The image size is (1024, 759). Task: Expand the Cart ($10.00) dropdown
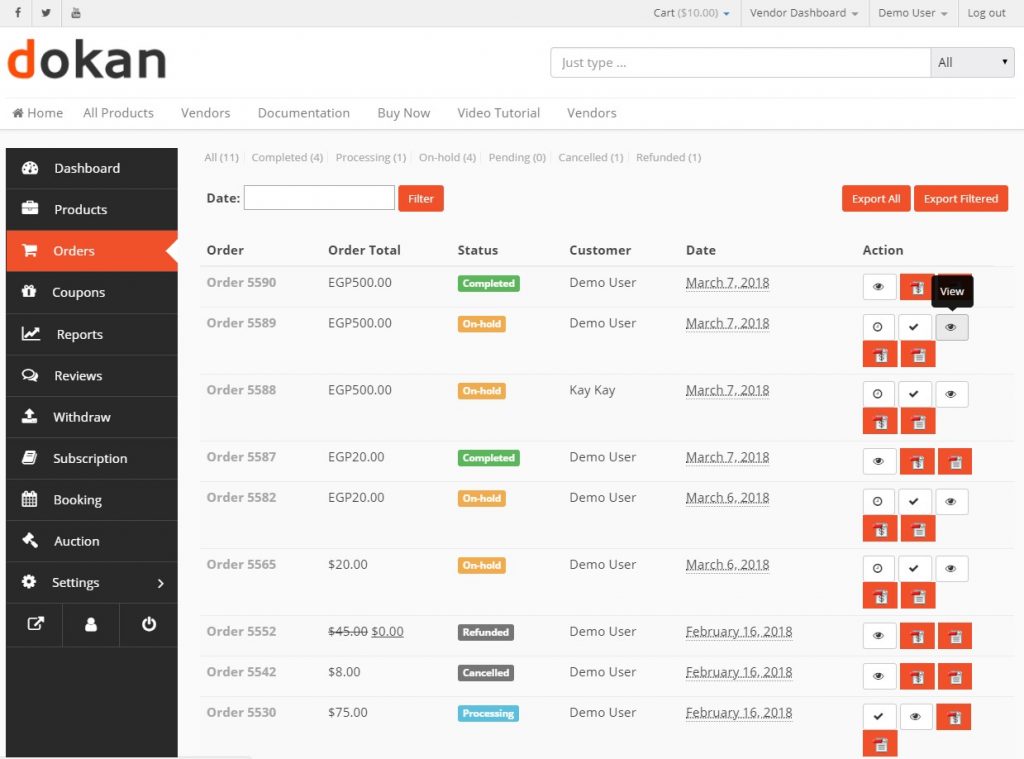point(687,13)
